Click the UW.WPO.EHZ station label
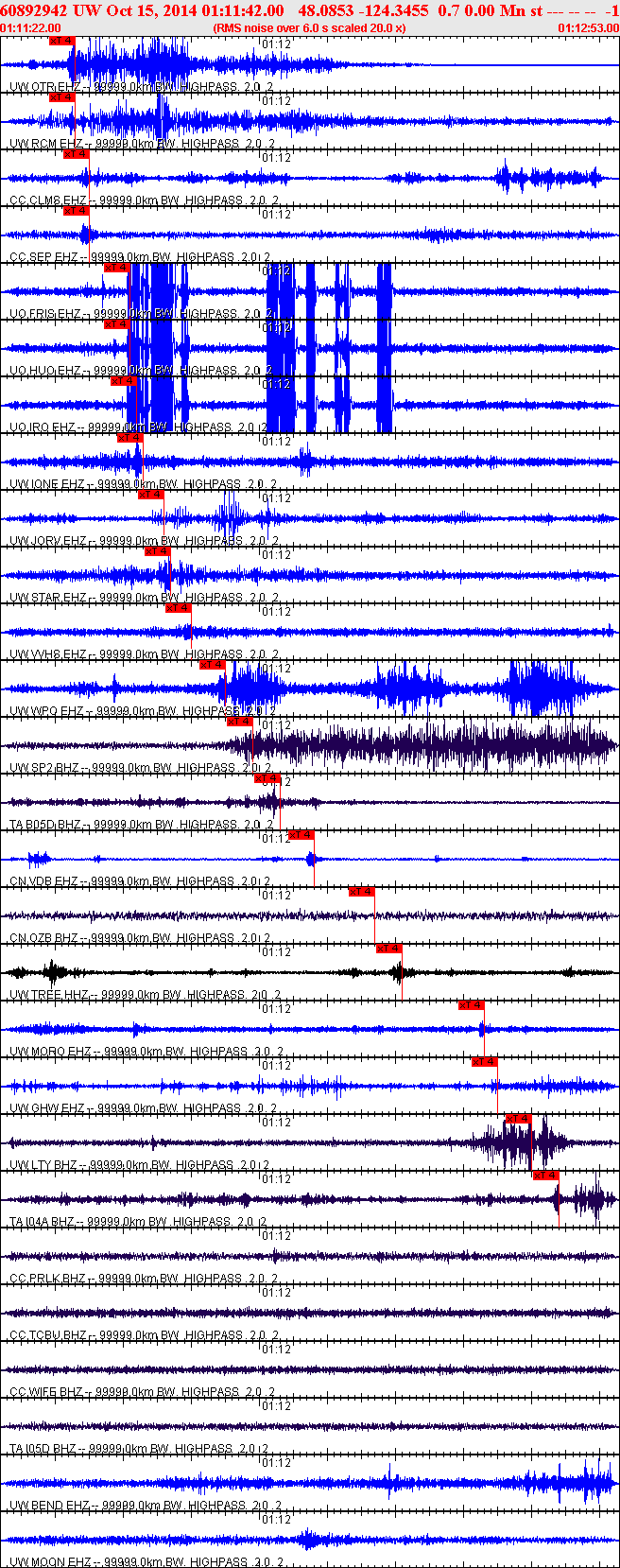620x1568 pixels. pyautogui.click(x=46, y=711)
